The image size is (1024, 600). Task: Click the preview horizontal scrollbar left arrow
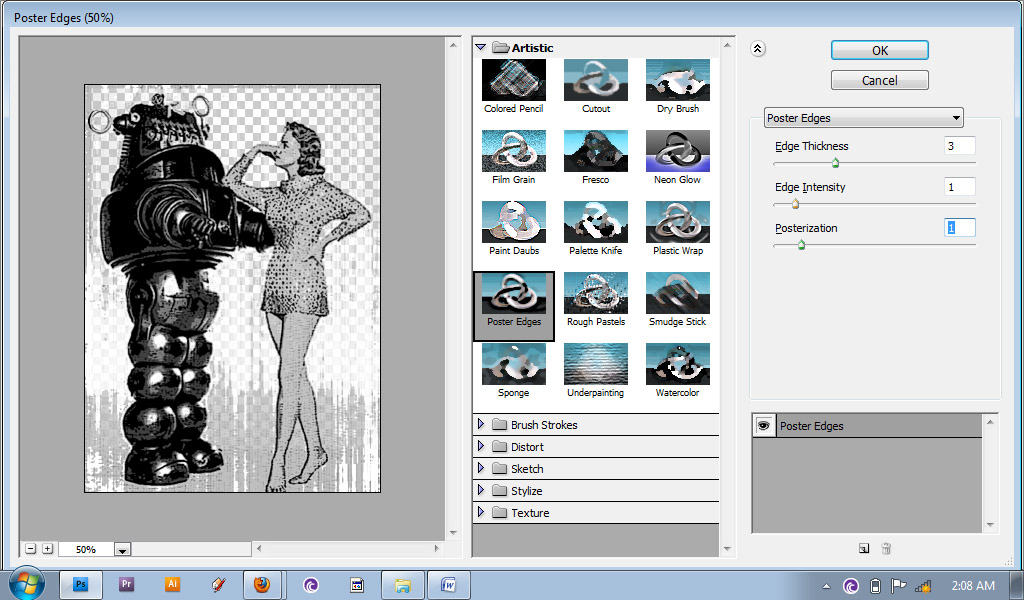[259, 548]
